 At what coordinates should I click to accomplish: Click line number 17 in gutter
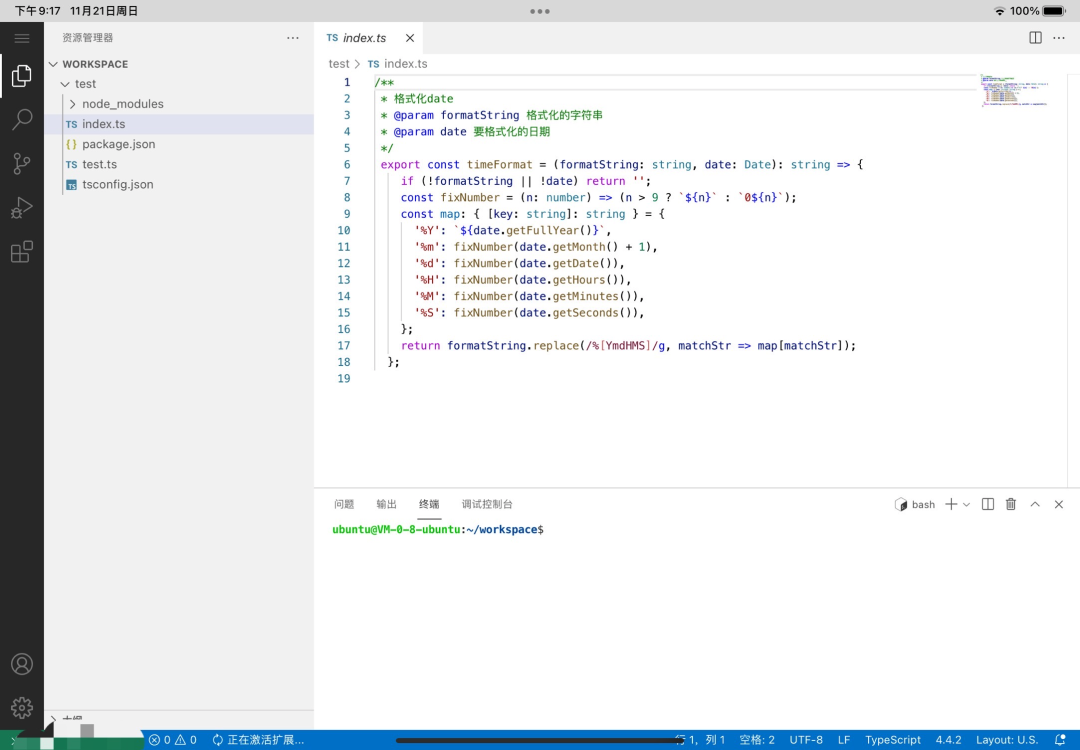(x=343, y=346)
